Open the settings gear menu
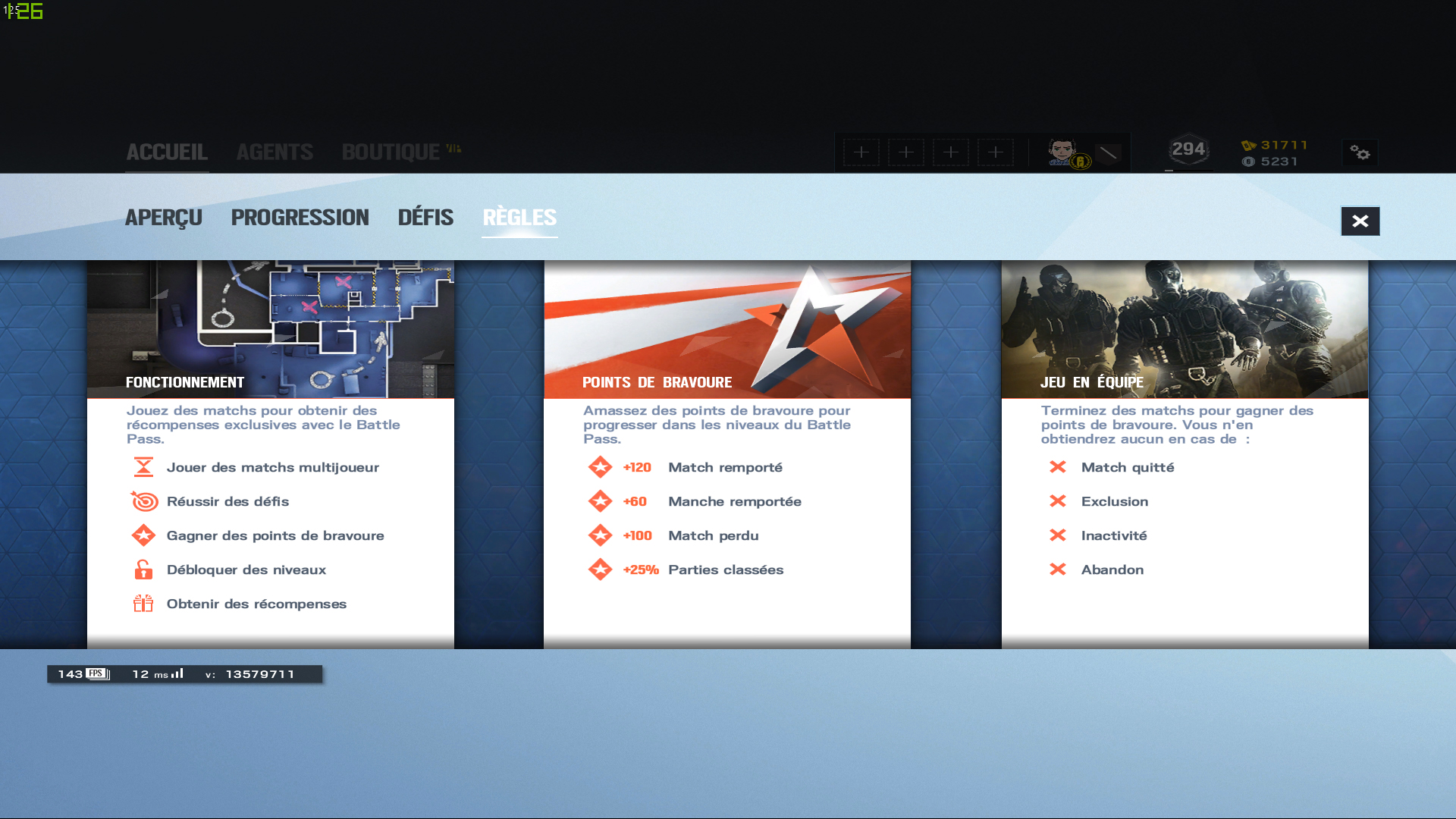The width and height of the screenshot is (1456, 819). tap(1360, 153)
